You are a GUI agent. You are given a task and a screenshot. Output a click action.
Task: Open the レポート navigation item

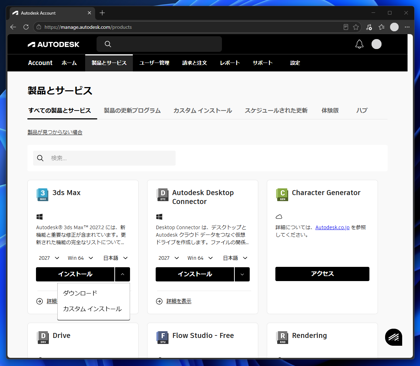point(230,63)
